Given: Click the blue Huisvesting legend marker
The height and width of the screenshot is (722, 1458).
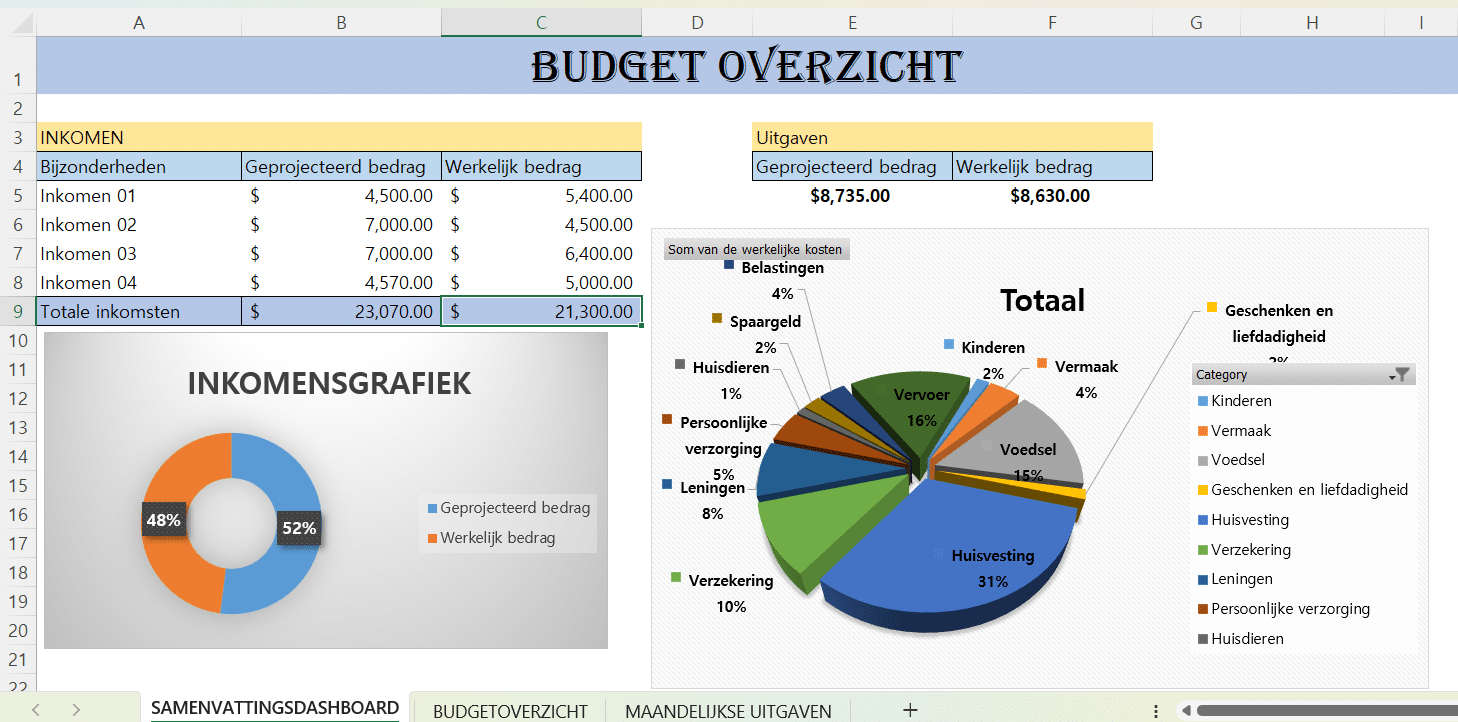Looking at the screenshot, I should pos(1201,520).
